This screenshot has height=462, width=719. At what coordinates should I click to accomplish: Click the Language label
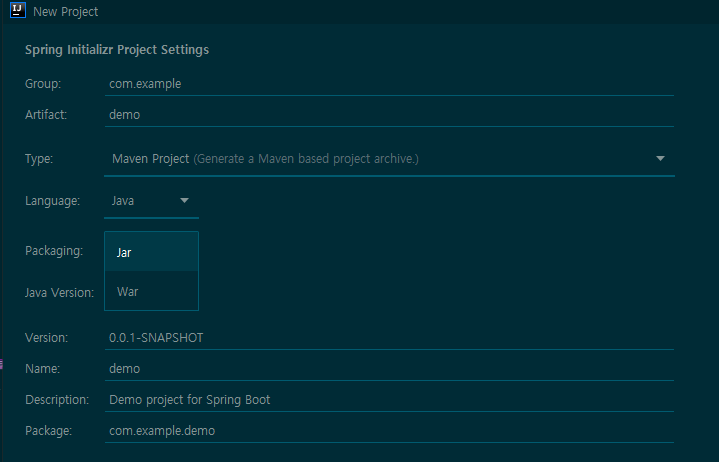(x=52, y=201)
